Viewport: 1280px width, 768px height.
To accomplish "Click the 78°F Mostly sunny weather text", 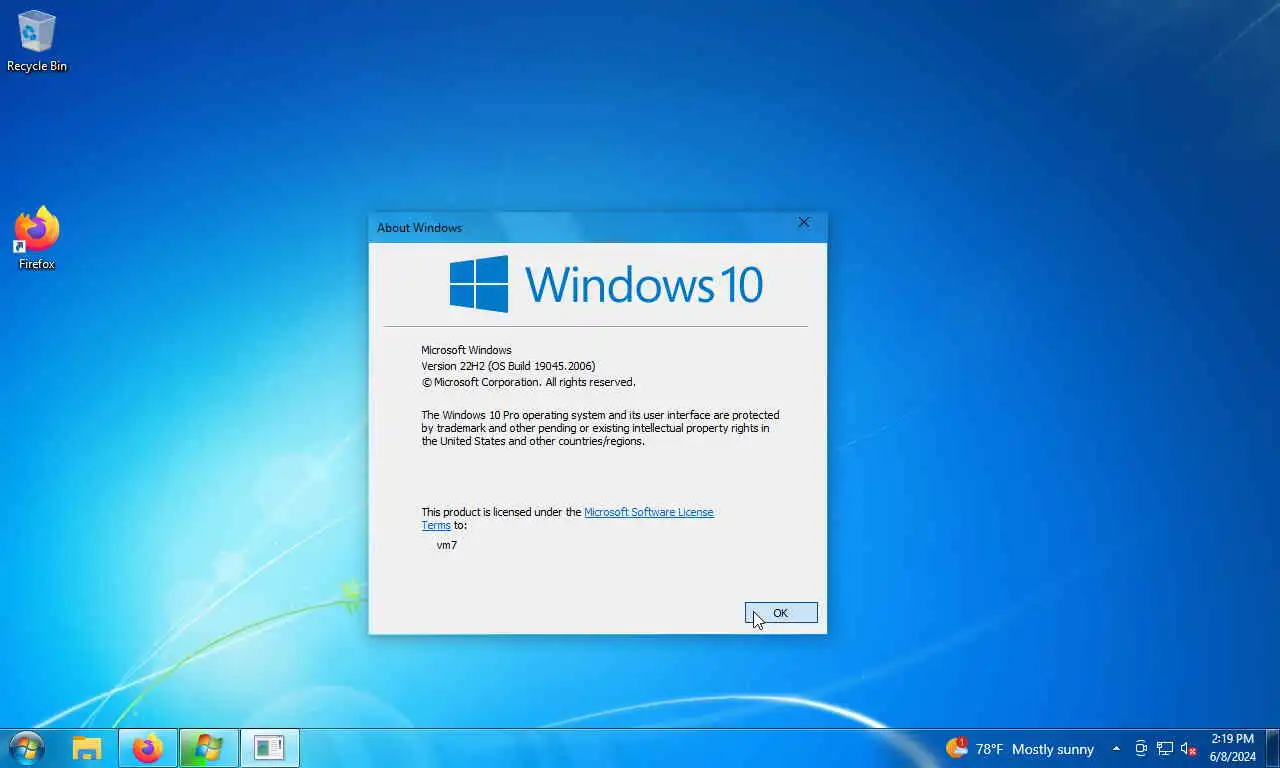I will 1035,749.
